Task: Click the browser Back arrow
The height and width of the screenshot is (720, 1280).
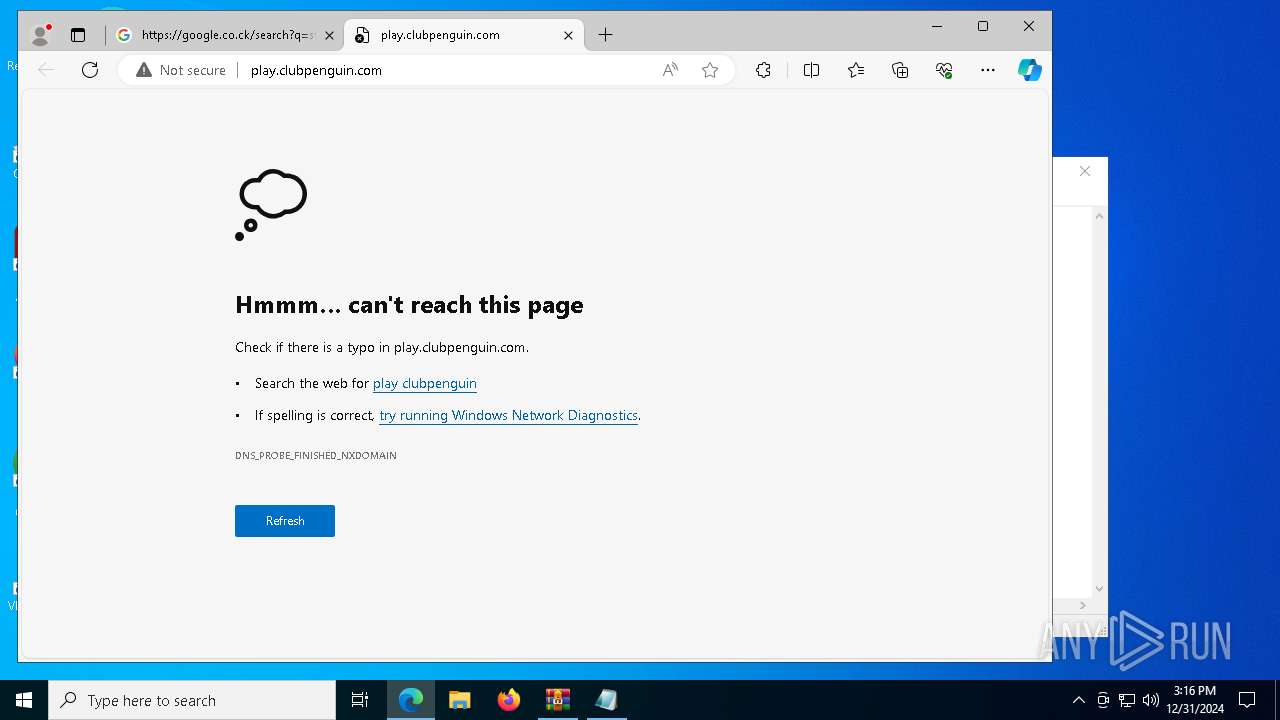Action: [x=46, y=70]
